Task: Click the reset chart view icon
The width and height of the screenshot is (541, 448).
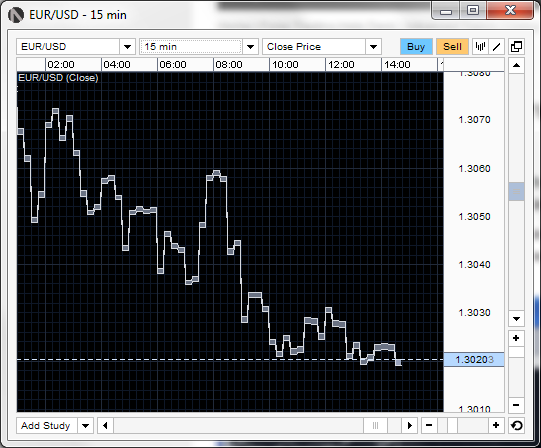Action: tap(517, 426)
